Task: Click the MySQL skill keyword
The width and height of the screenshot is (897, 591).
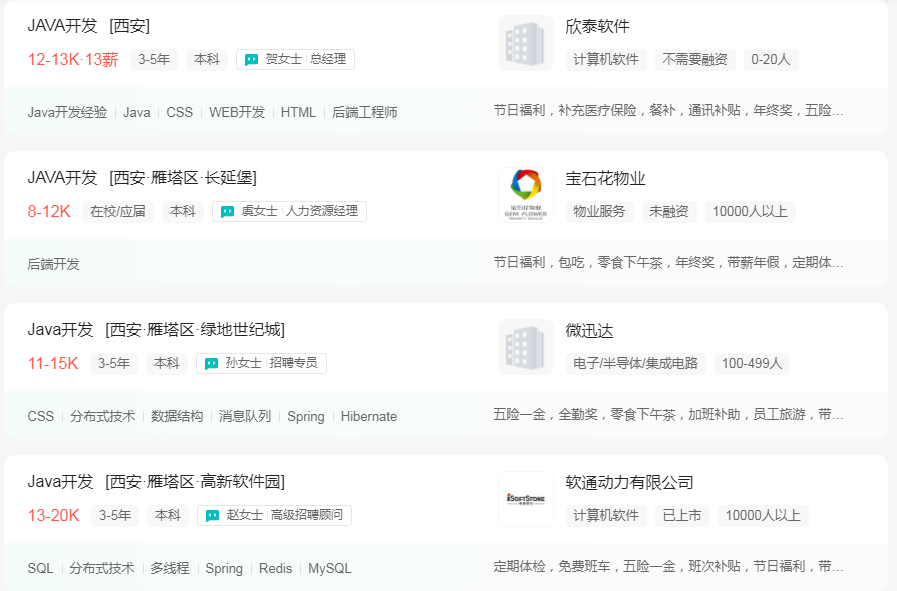Action: click(330, 569)
